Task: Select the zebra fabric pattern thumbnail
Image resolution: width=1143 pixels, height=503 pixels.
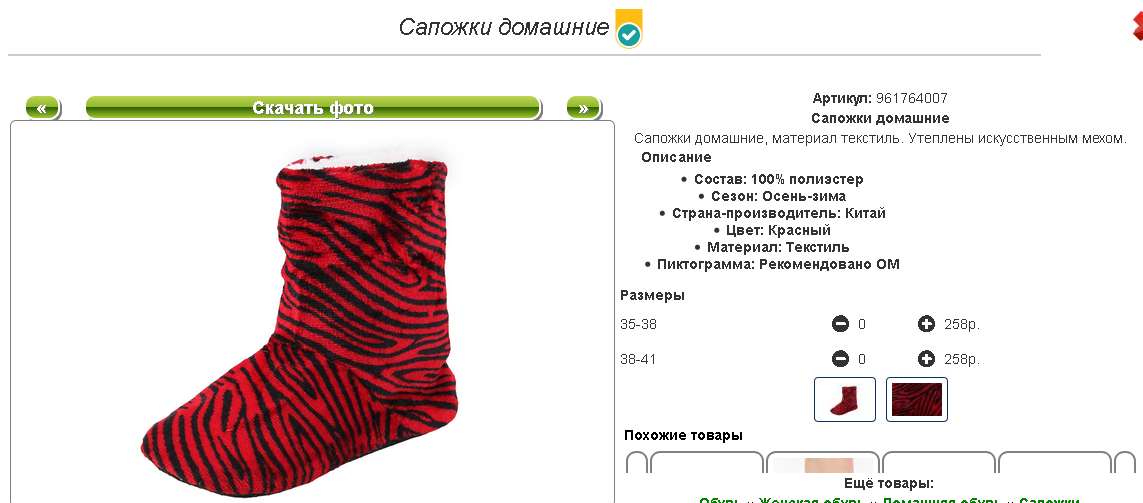Action: click(917, 399)
